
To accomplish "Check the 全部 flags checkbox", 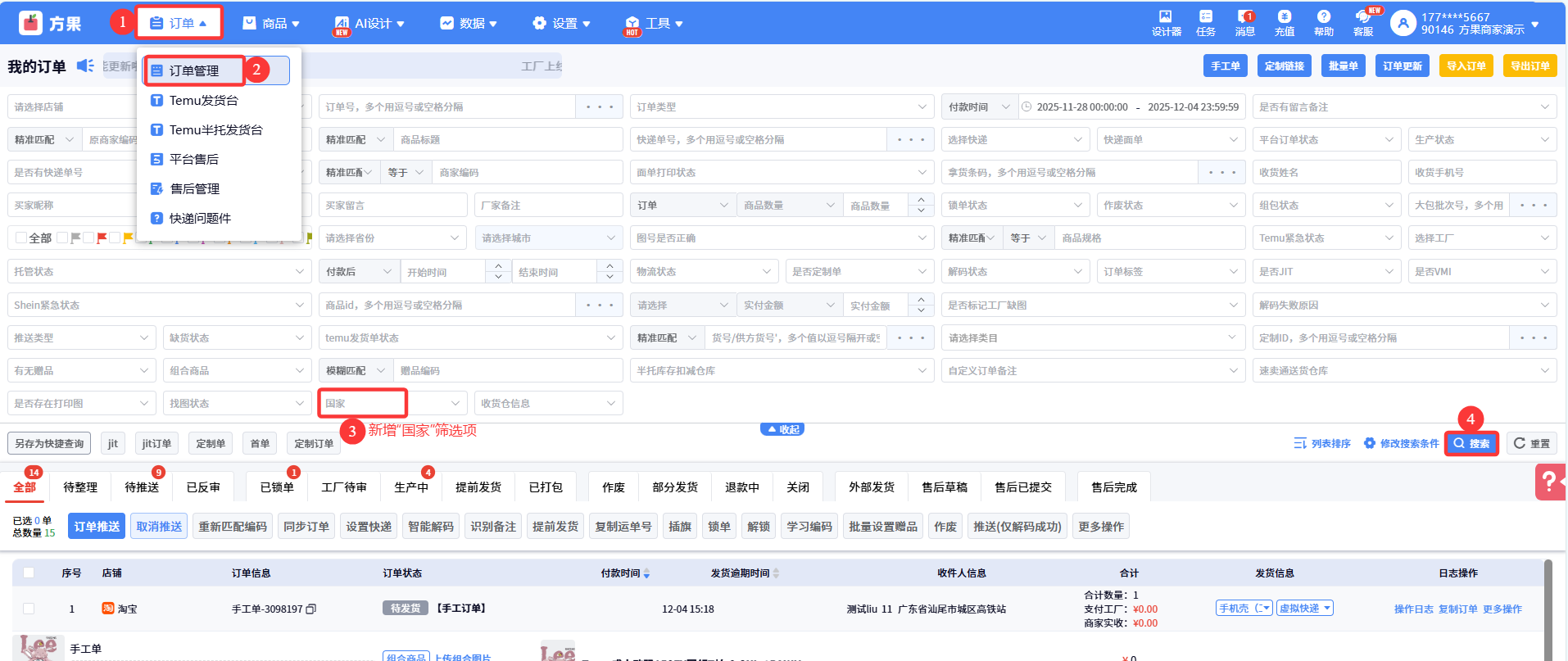I will click(x=22, y=238).
